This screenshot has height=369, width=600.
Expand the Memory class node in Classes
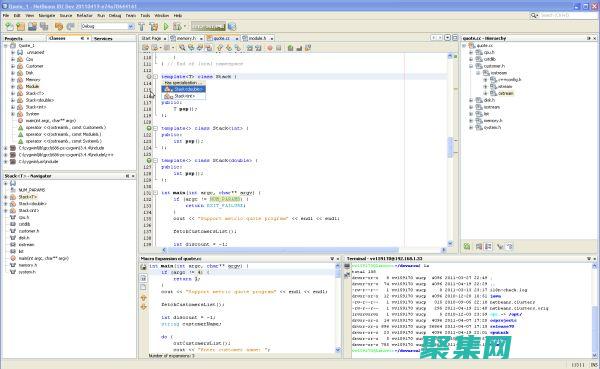pos(13,80)
